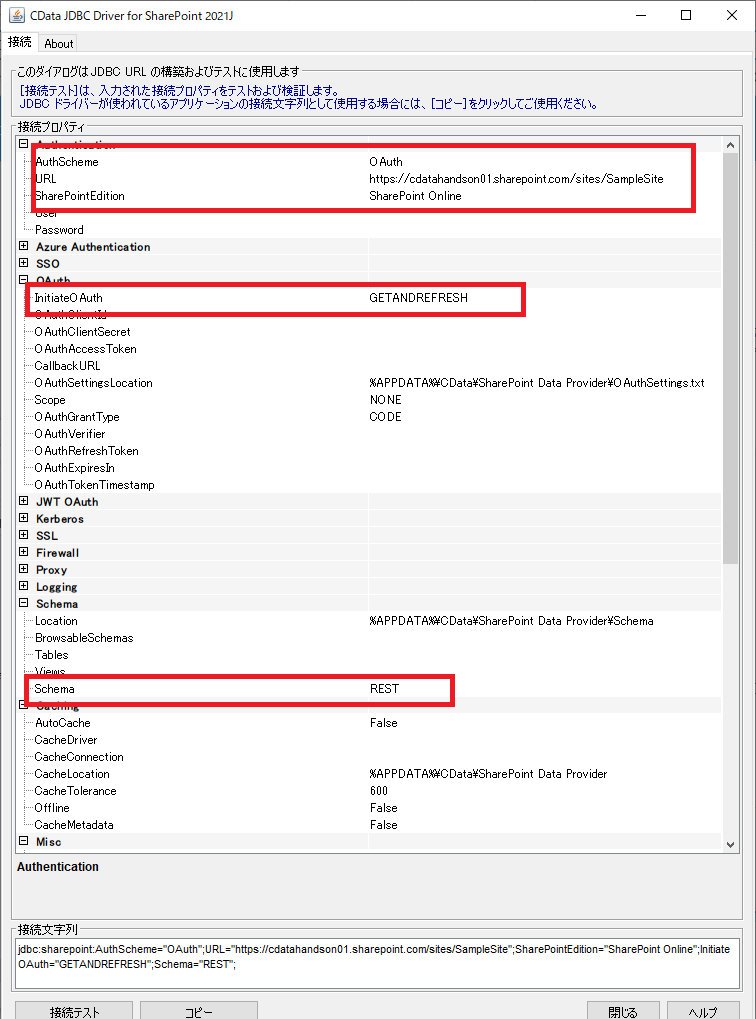
Task: Edit the 600 CacheTolerance value
Action: coord(378,791)
